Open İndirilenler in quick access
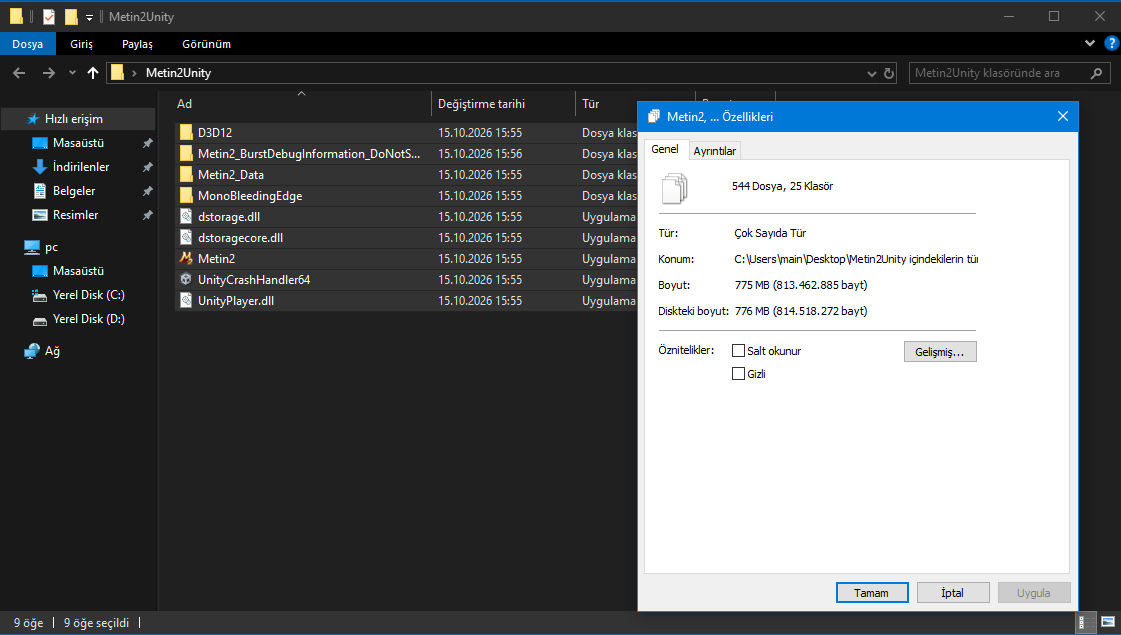 81,167
